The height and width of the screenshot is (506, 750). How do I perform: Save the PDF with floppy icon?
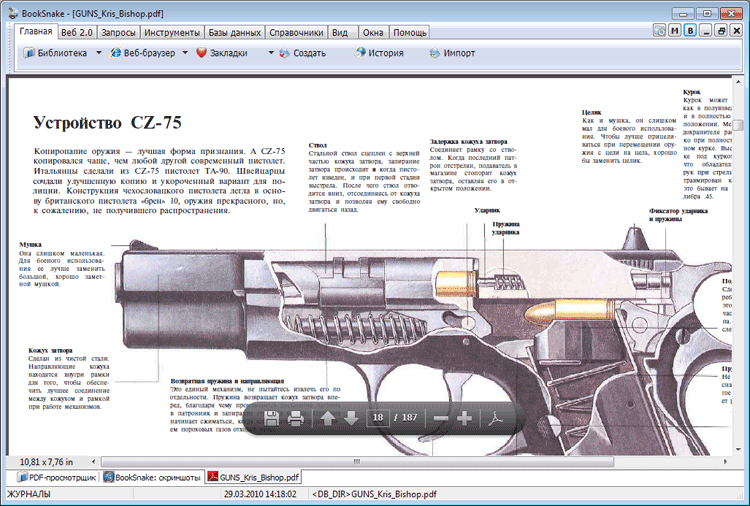point(272,418)
